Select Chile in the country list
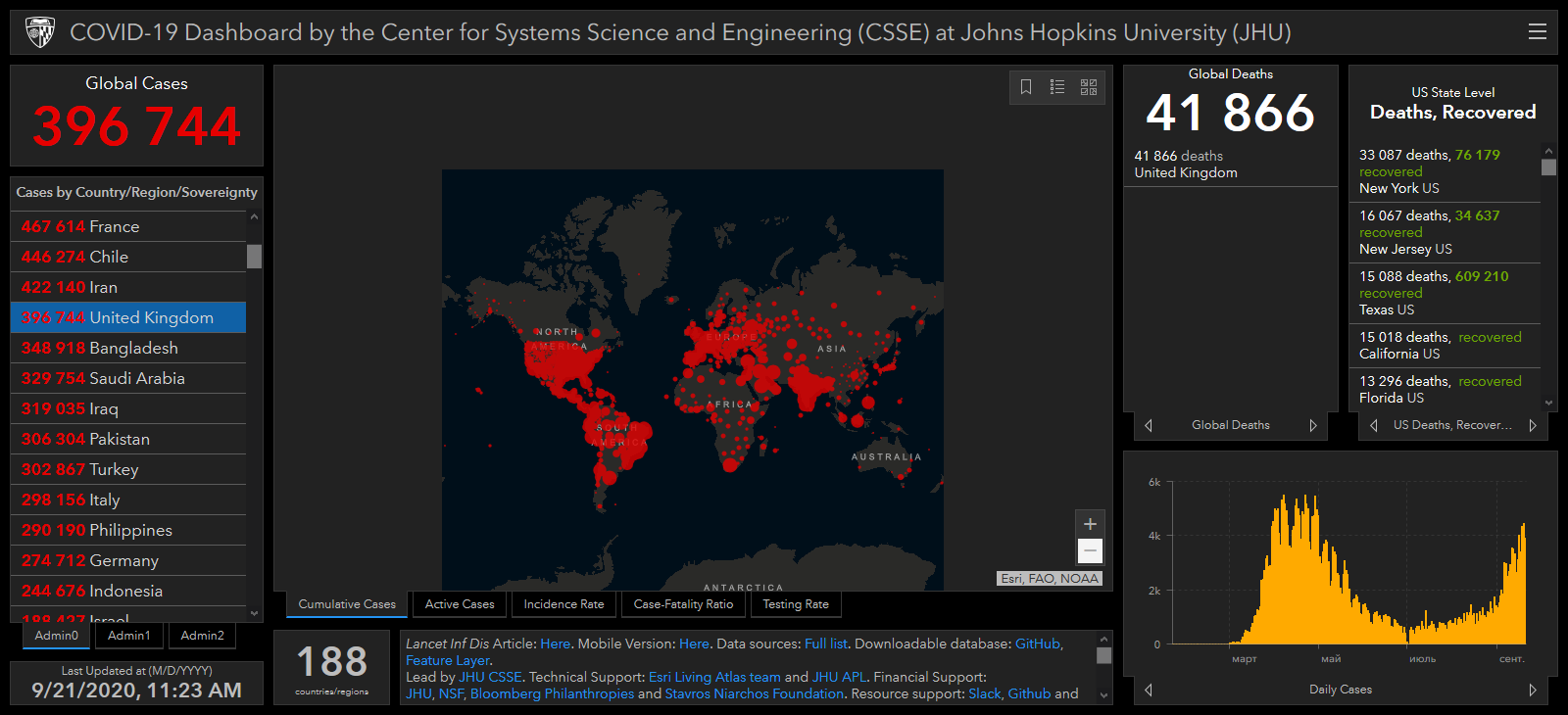 pyautogui.click(x=128, y=257)
